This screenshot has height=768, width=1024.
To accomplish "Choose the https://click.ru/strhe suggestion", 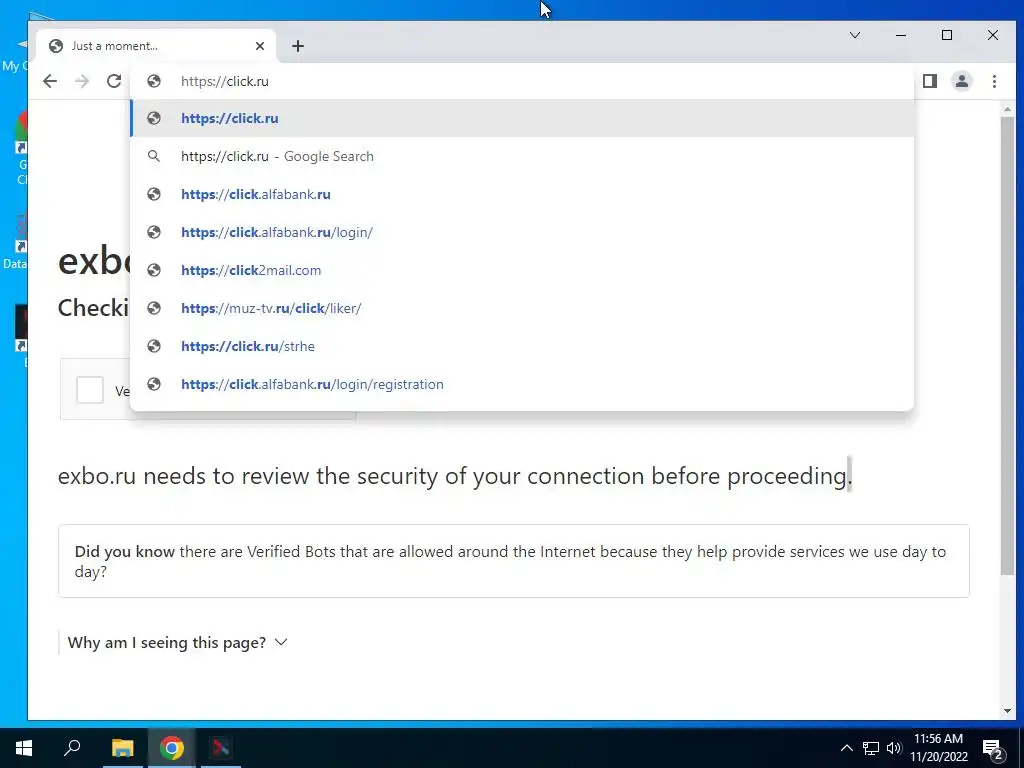I will pos(522,345).
